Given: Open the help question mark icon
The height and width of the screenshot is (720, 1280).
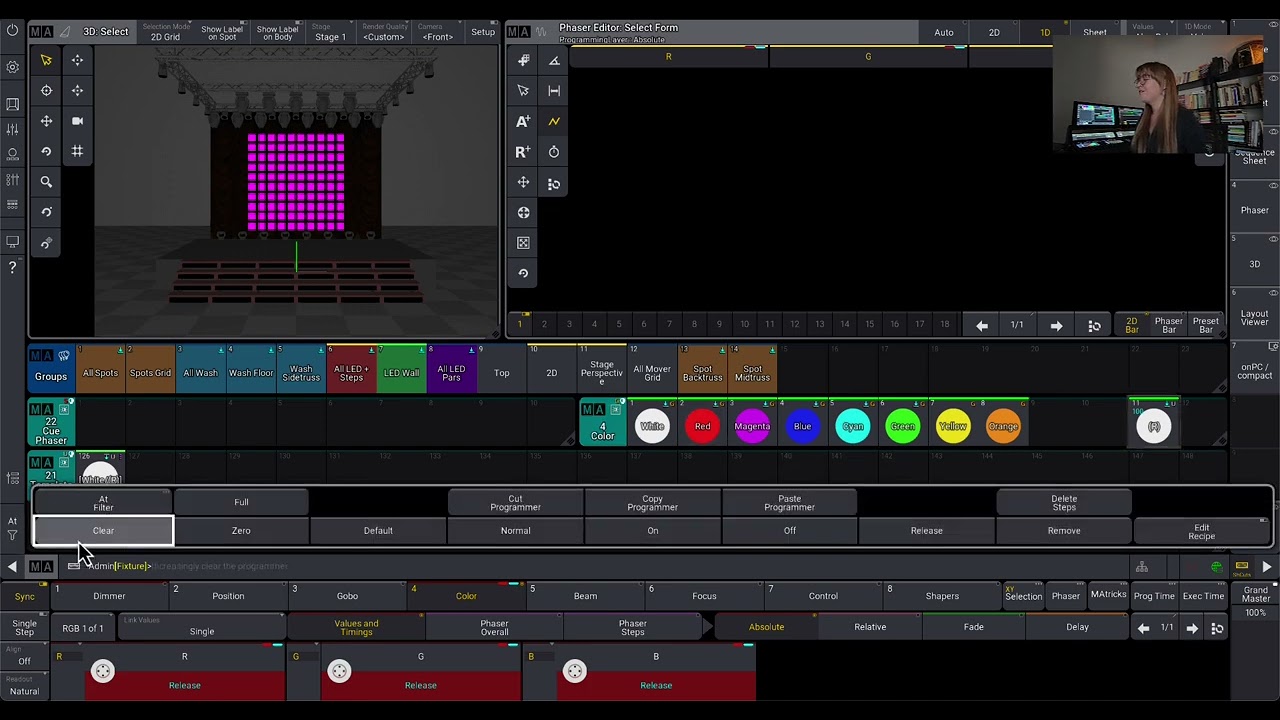Looking at the screenshot, I should click(12, 267).
